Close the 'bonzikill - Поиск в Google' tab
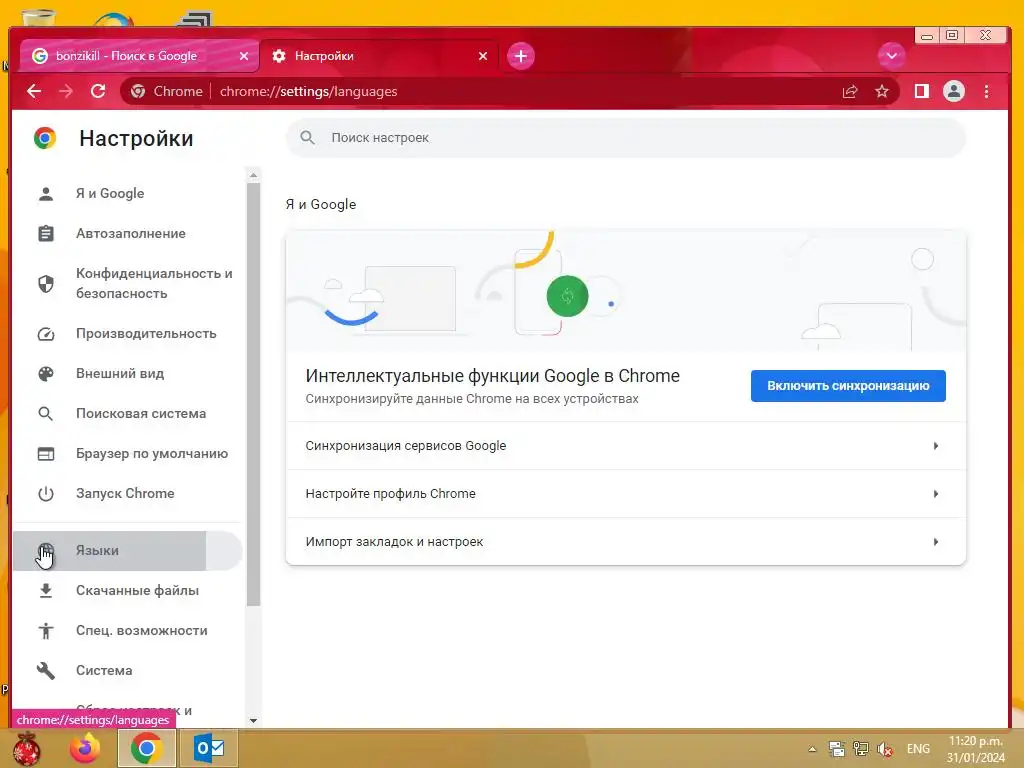This screenshot has width=1024, height=768. point(244,56)
